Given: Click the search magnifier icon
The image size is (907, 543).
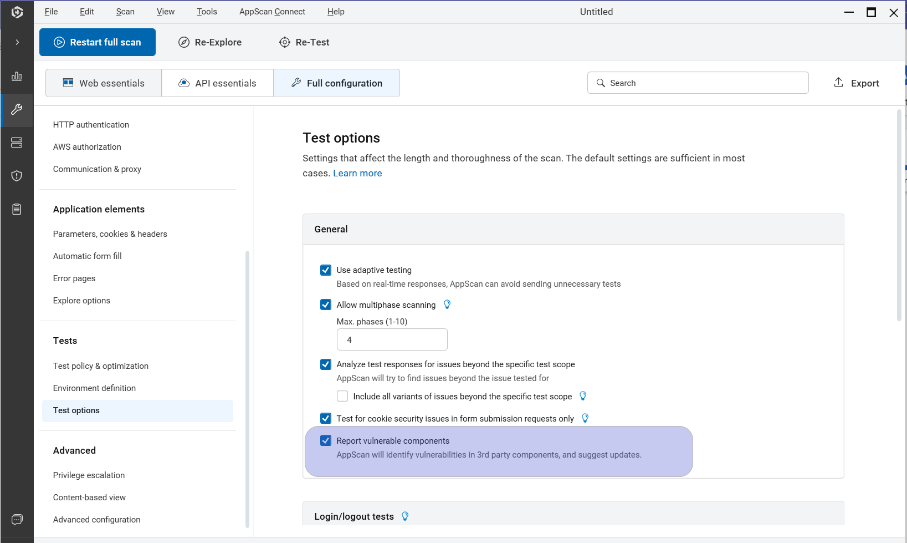Looking at the screenshot, I should 600,83.
